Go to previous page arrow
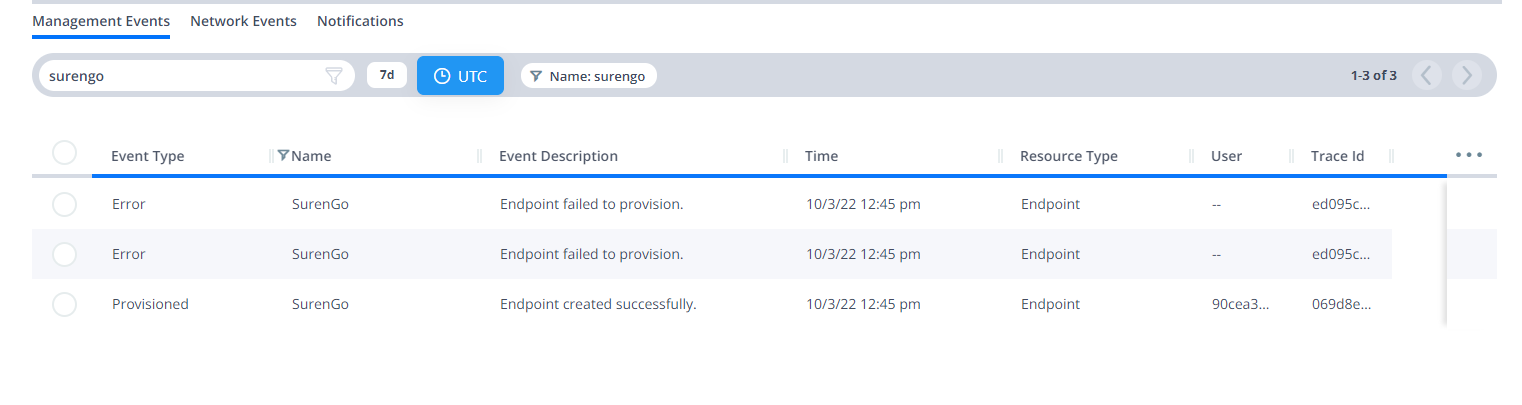Screen dimensions: 1522x405 (1427, 75)
